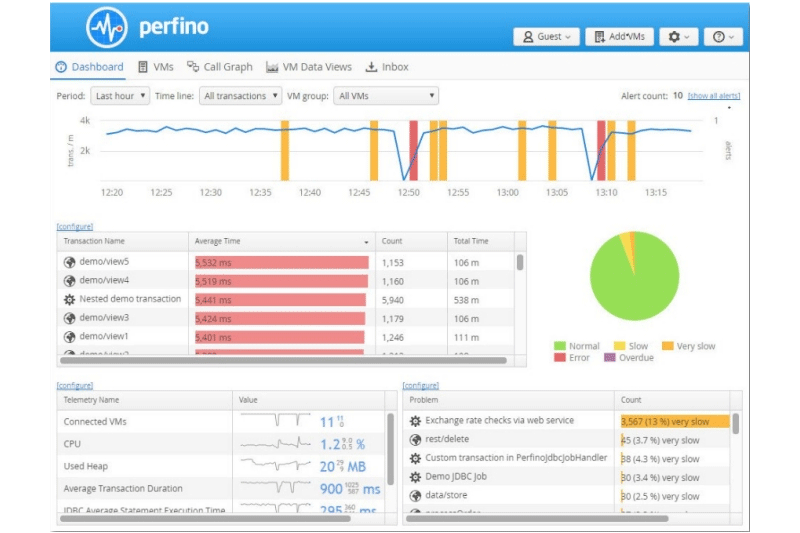Click the show all alerts link

point(714,96)
